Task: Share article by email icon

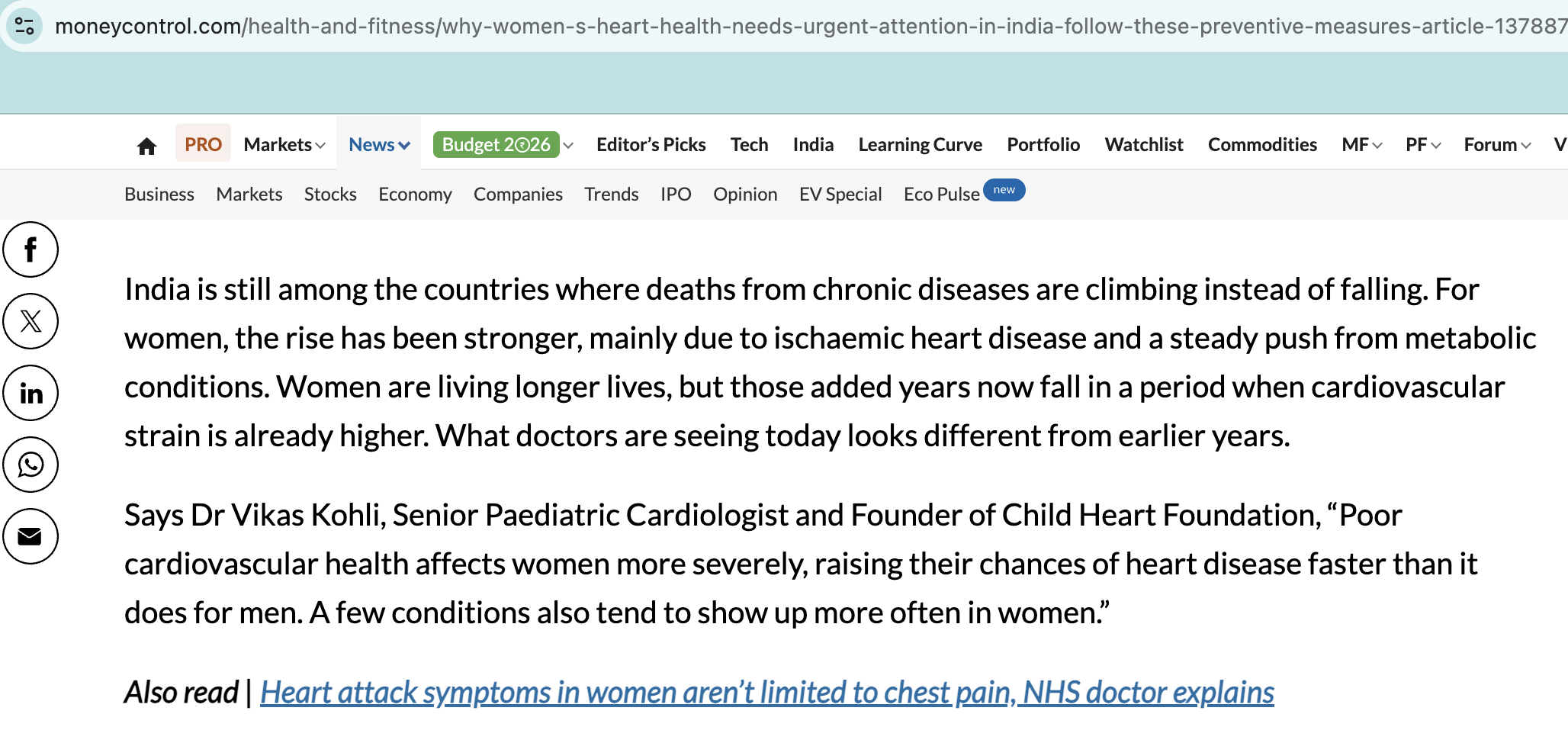Action: click(31, 536)
